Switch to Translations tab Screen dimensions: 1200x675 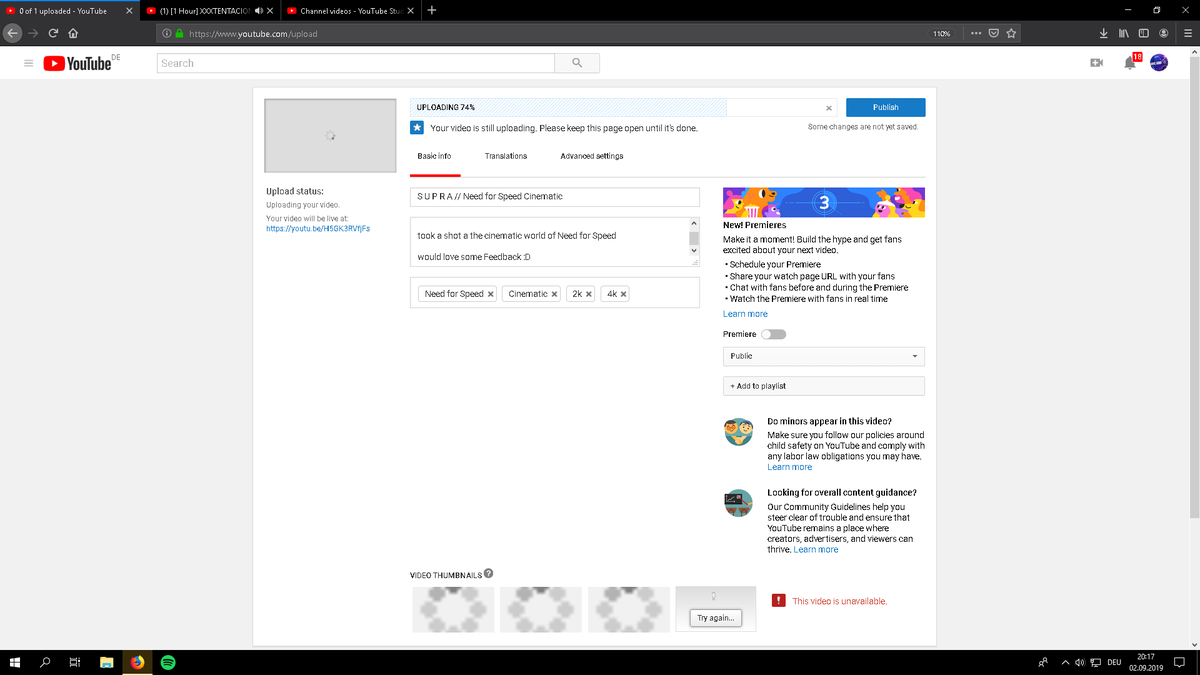[506, 156]
